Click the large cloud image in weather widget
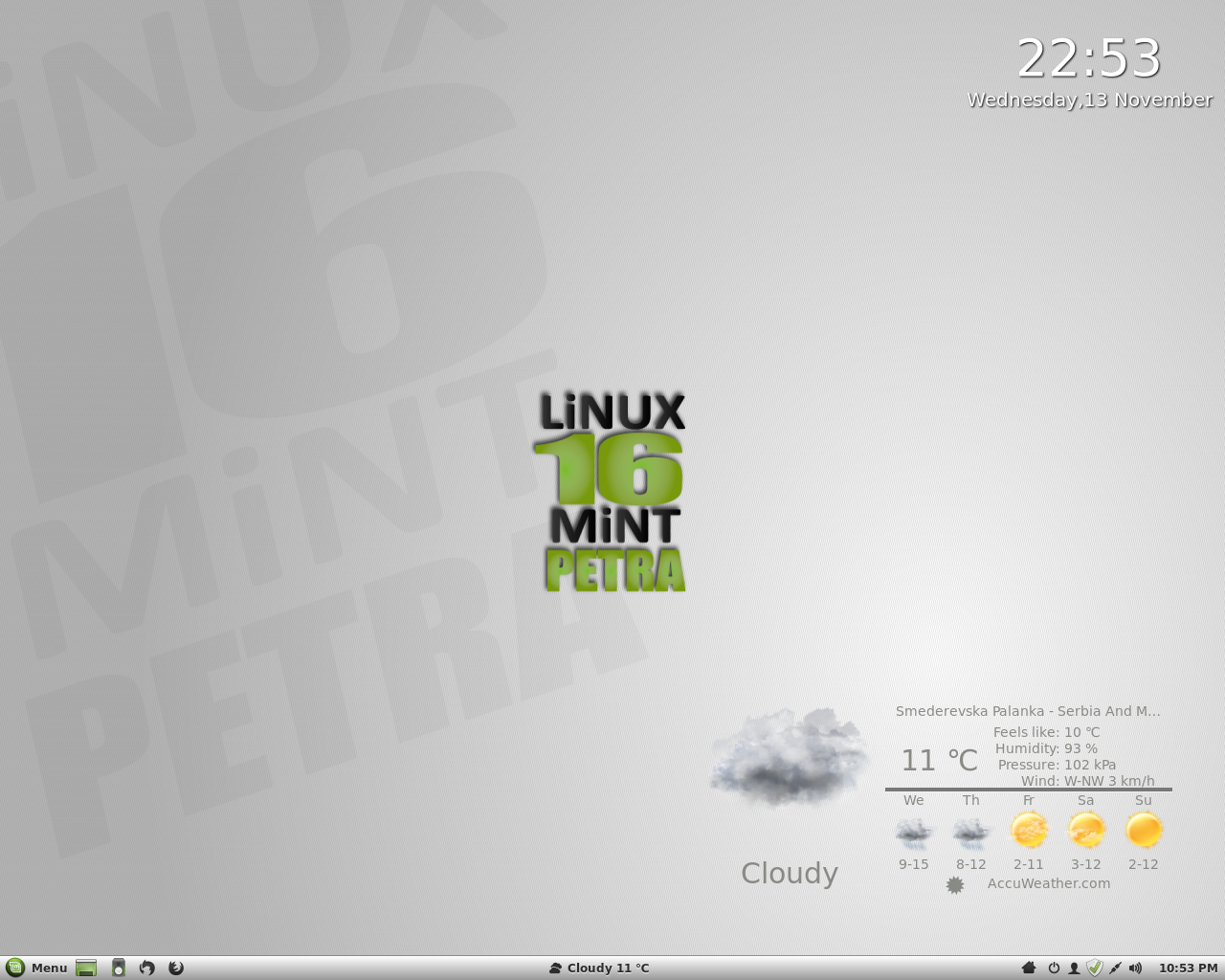1225x980 pixels. tap(789, 758)
